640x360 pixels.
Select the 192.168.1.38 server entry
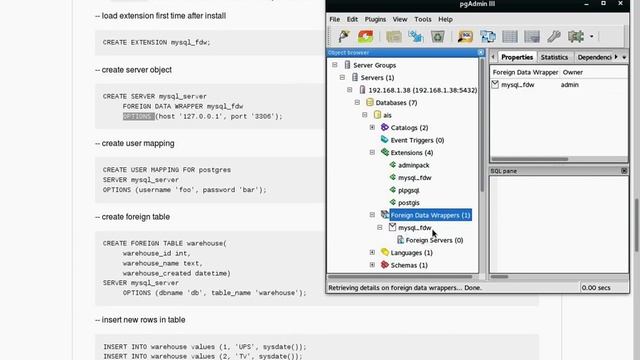tap(422, 90)
